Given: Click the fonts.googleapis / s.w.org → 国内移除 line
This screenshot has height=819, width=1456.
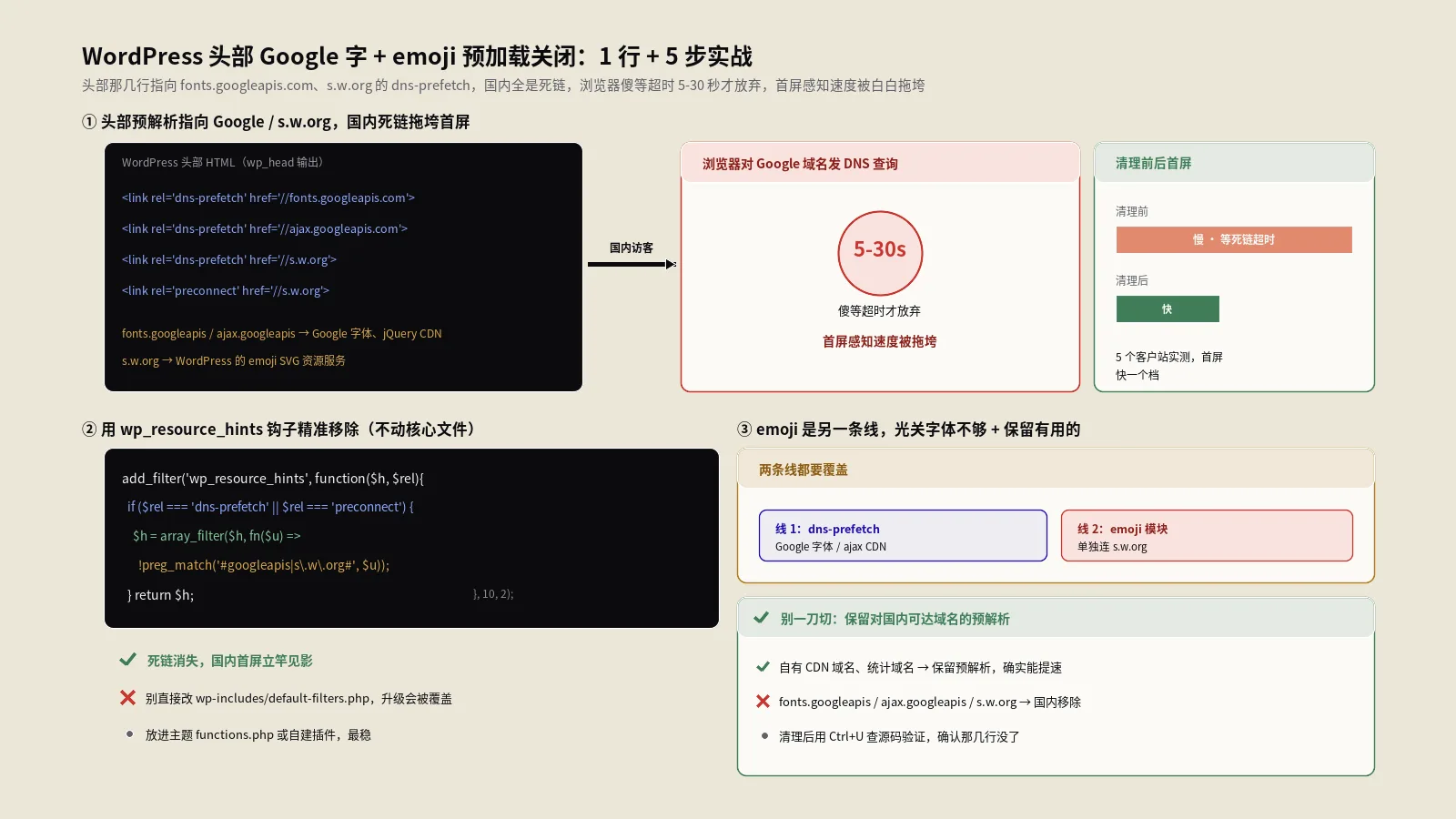Looking at the screenshot, I should 930,702.
